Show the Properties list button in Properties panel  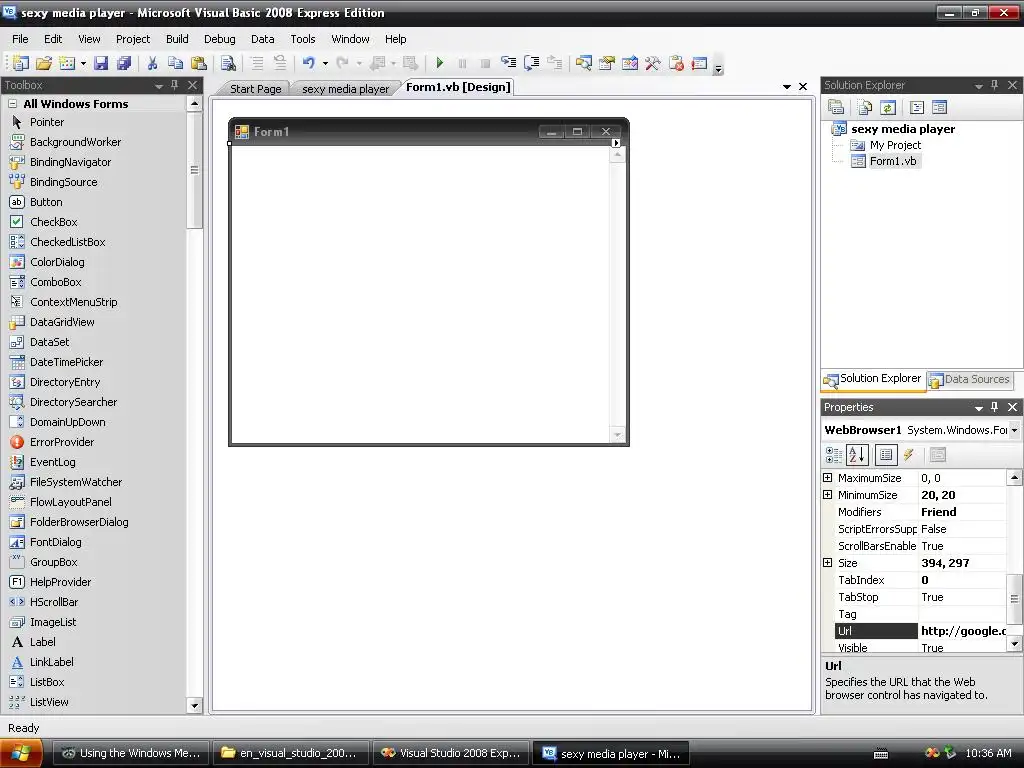point(886,455)
